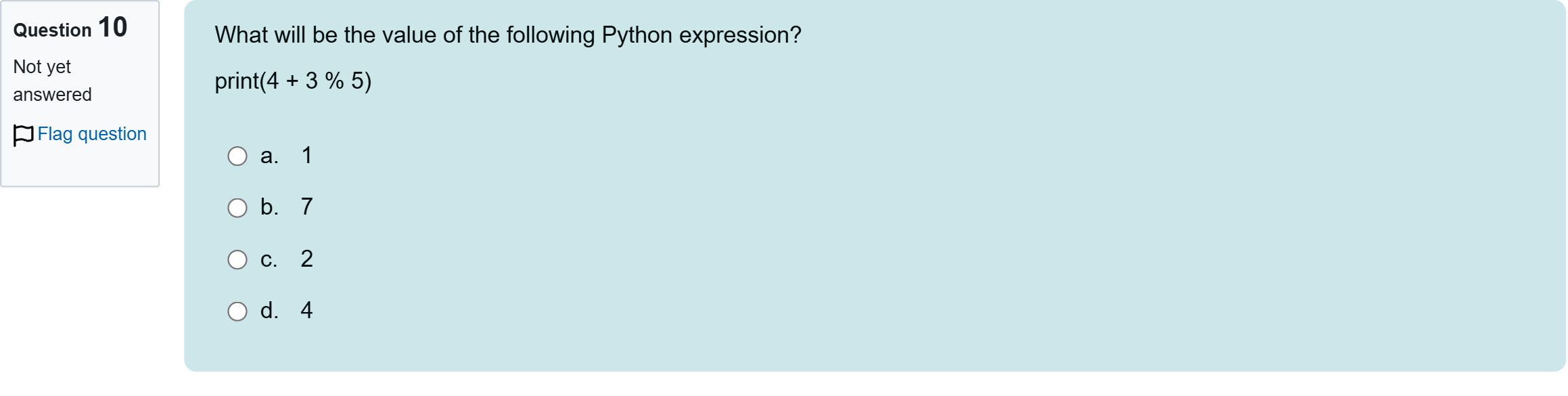Select radio button for option b. 7

coord(237,207)
